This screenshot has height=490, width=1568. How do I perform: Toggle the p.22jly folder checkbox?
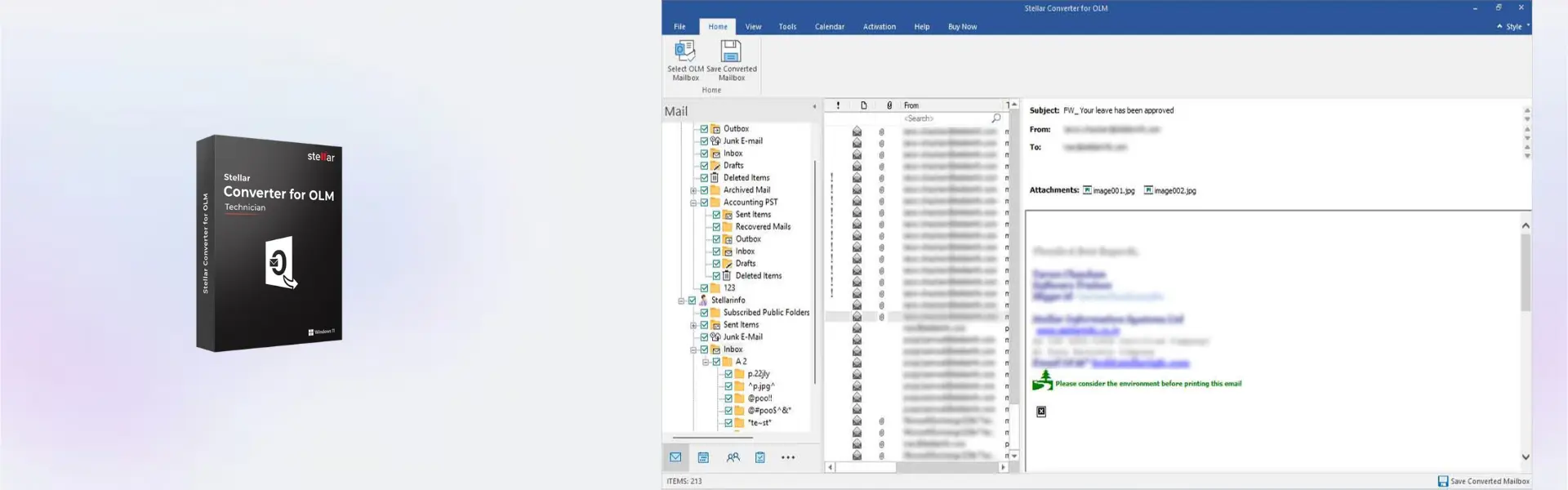click(x=728, y=374)
